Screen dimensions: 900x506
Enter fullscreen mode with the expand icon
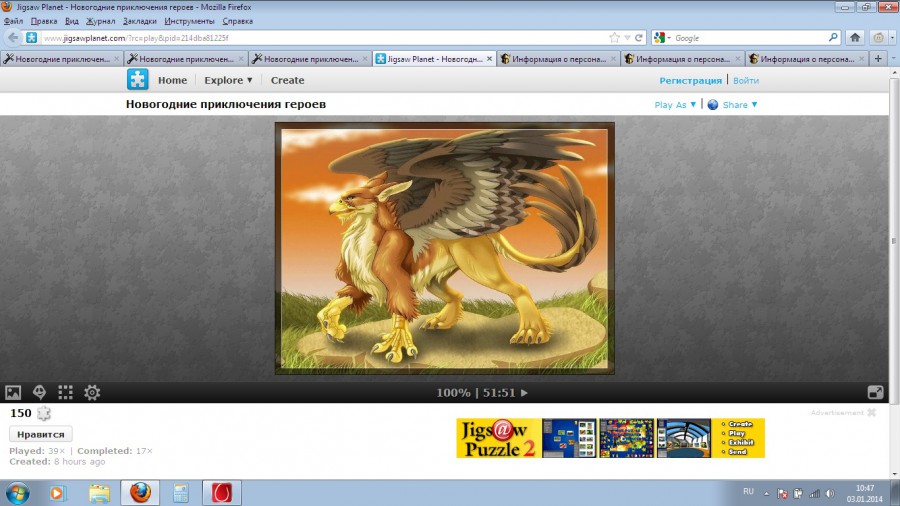click(x=875, y=392)
